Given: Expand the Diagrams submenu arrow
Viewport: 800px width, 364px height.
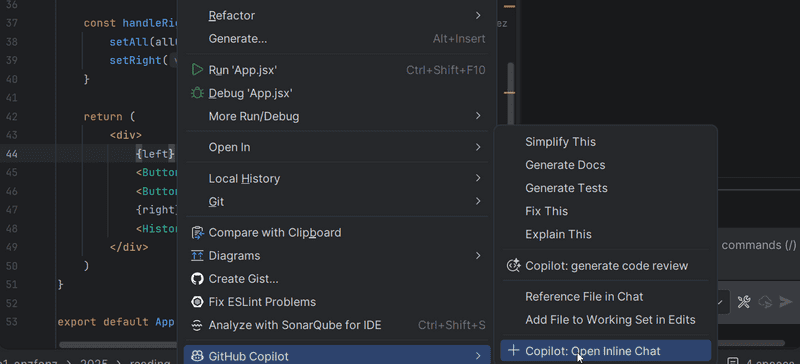Looking at the screenshot, I should [478, 255].
